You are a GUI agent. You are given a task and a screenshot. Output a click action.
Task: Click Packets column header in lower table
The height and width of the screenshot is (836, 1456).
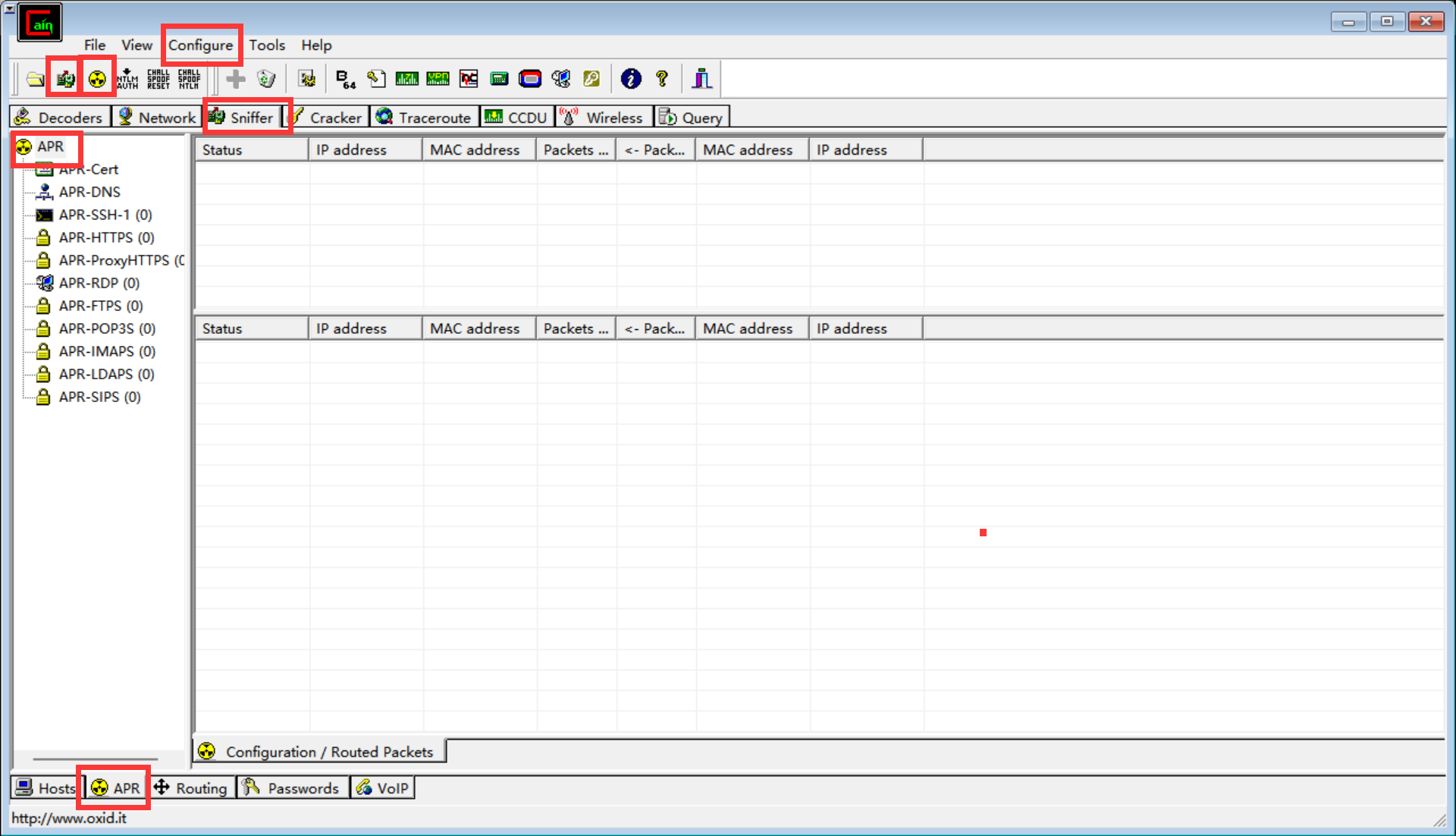click(x=576, y=328)
